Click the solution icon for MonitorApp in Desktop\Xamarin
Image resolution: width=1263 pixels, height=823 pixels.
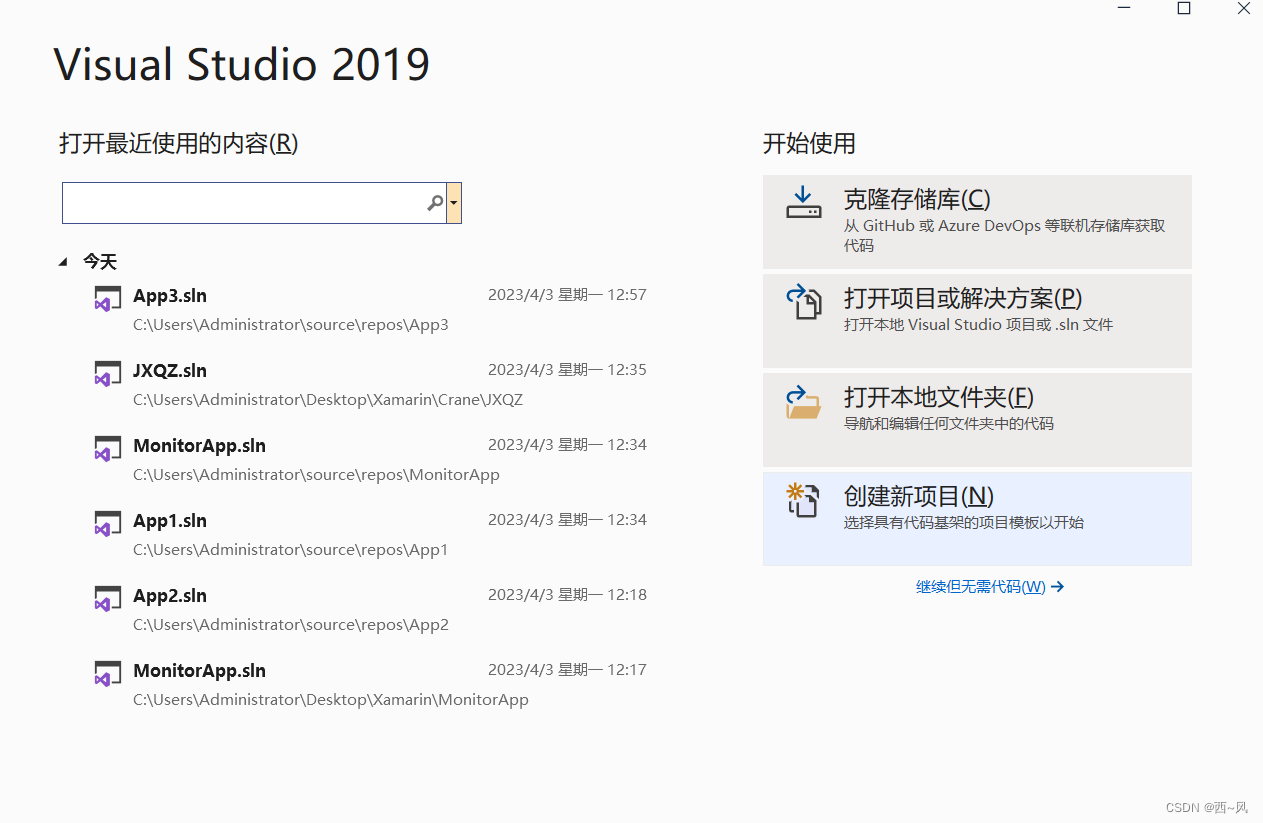point(107,673)
